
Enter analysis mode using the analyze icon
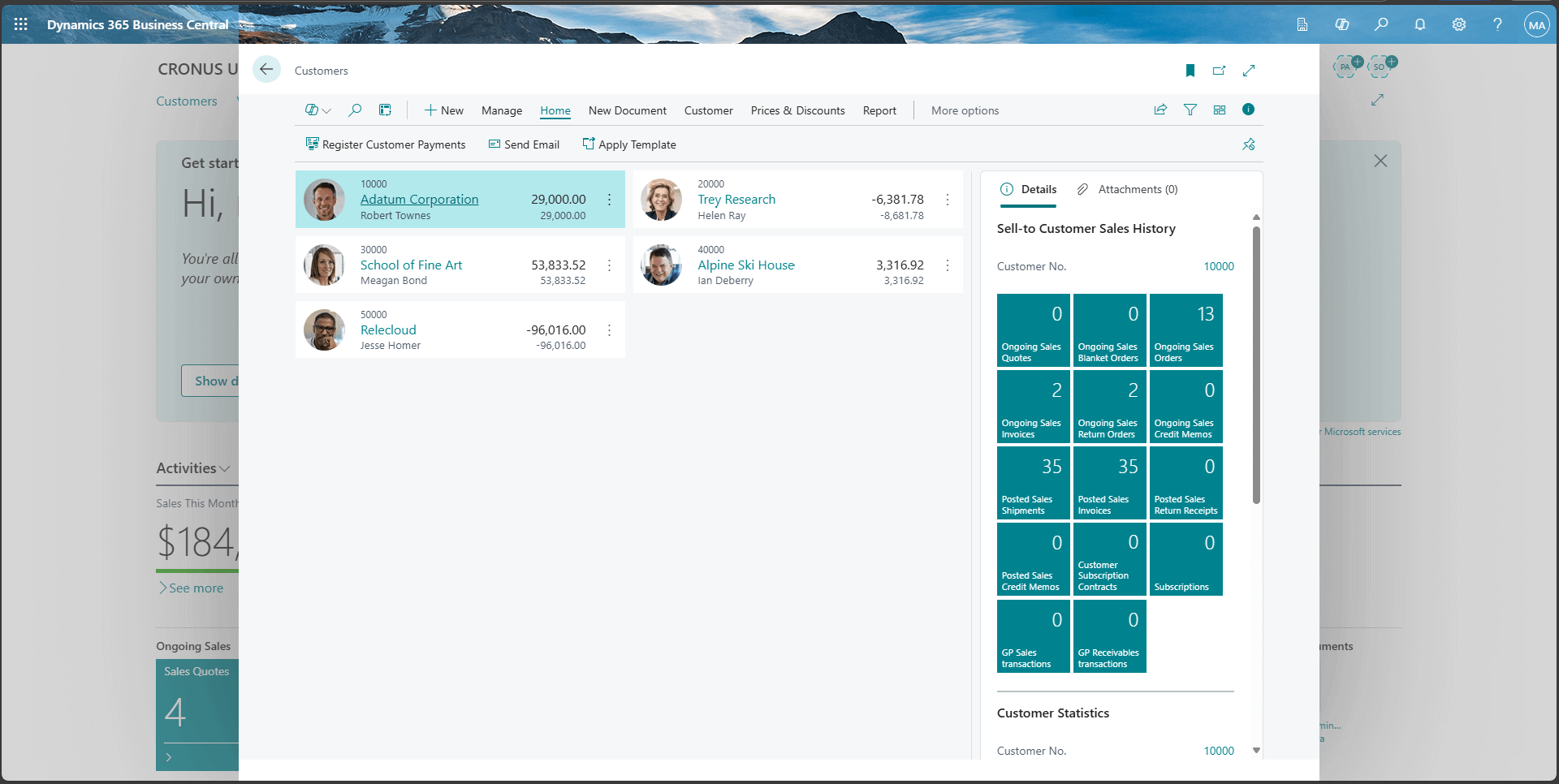coord(385,110)
